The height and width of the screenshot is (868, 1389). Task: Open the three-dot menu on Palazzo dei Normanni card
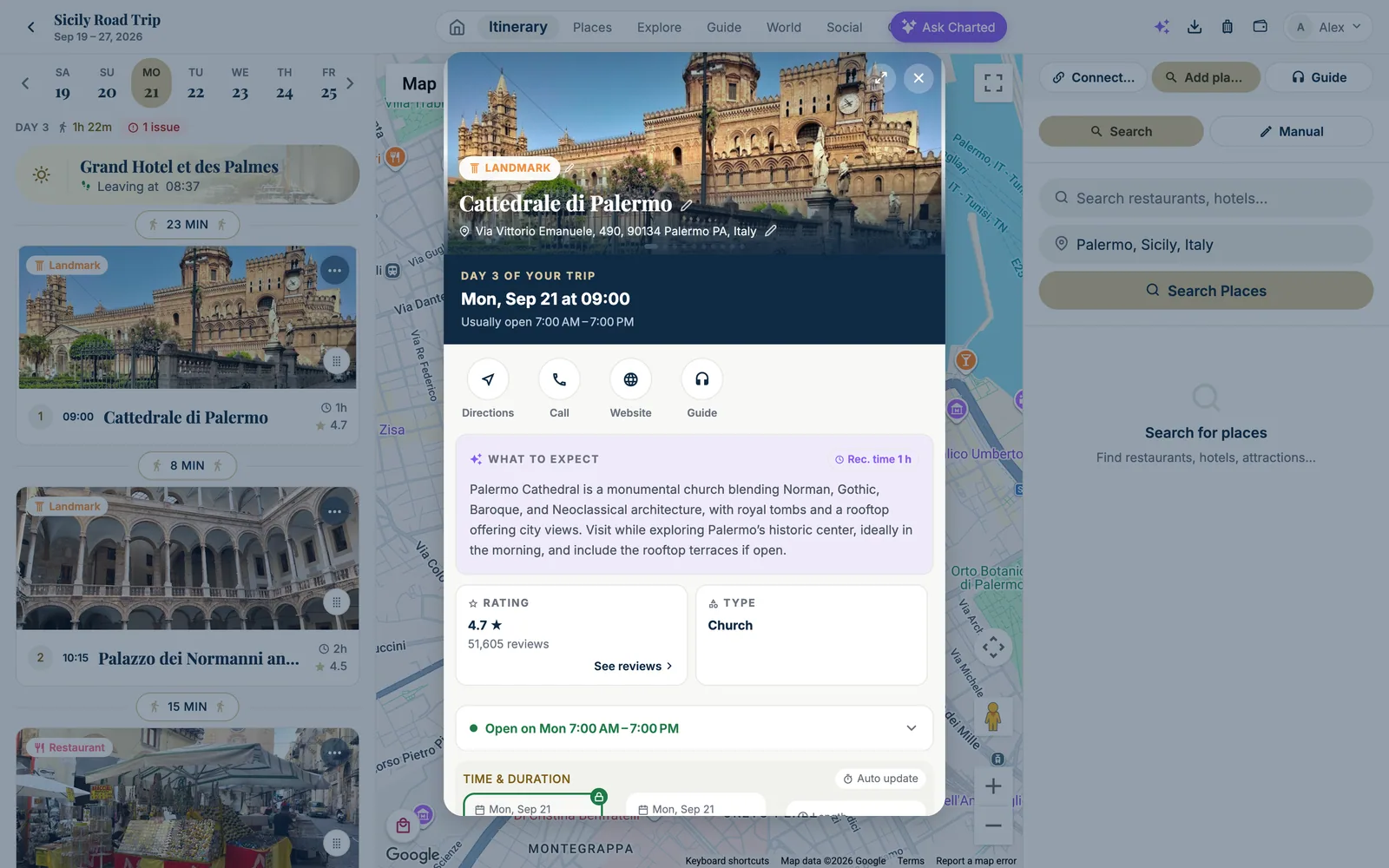click(334, 512)
